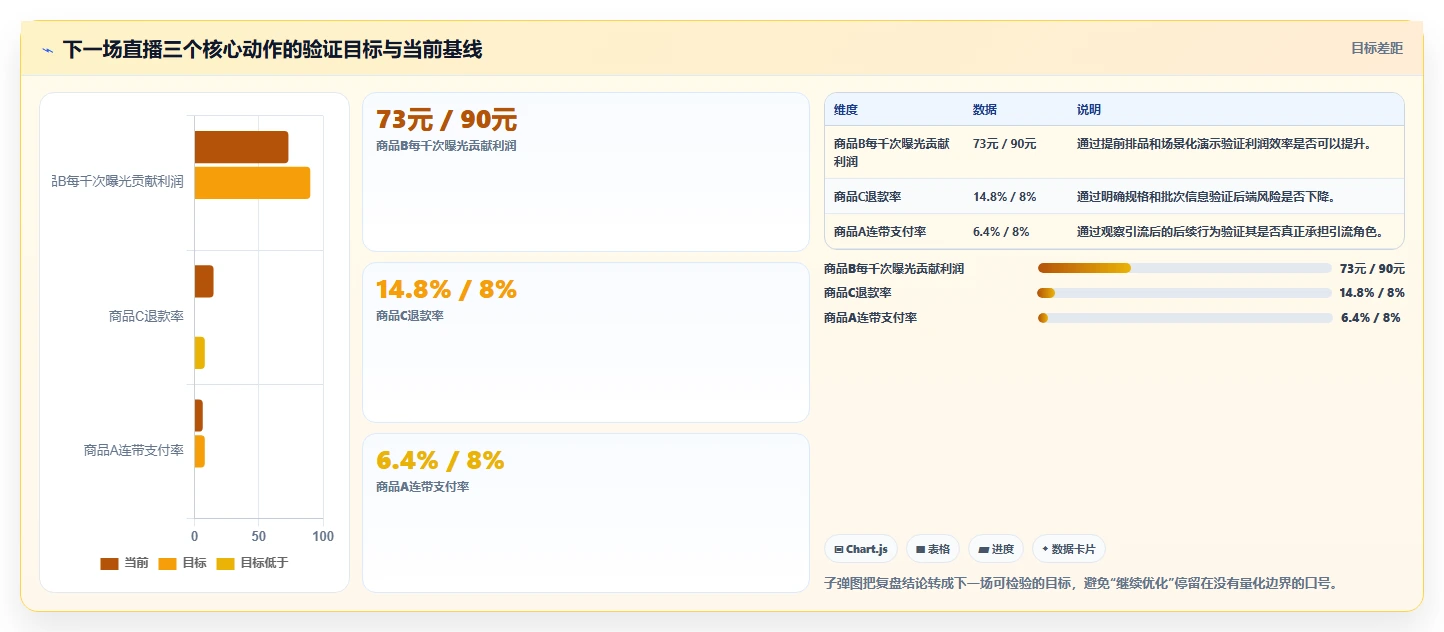Click the 数据卡片 tag icon
This screenshot has width=1444, height=632.
coord(1045,549)
